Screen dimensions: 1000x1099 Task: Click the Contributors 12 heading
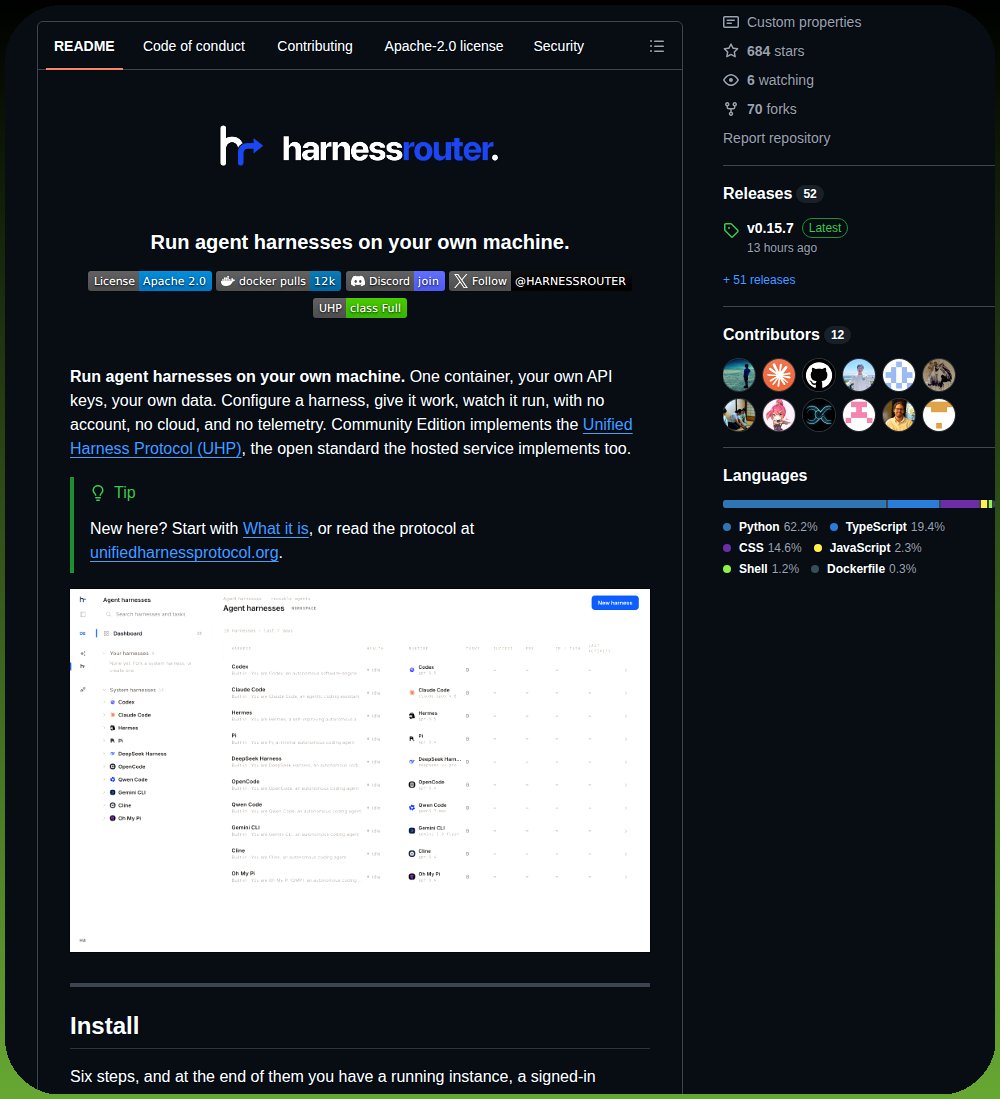786,334
